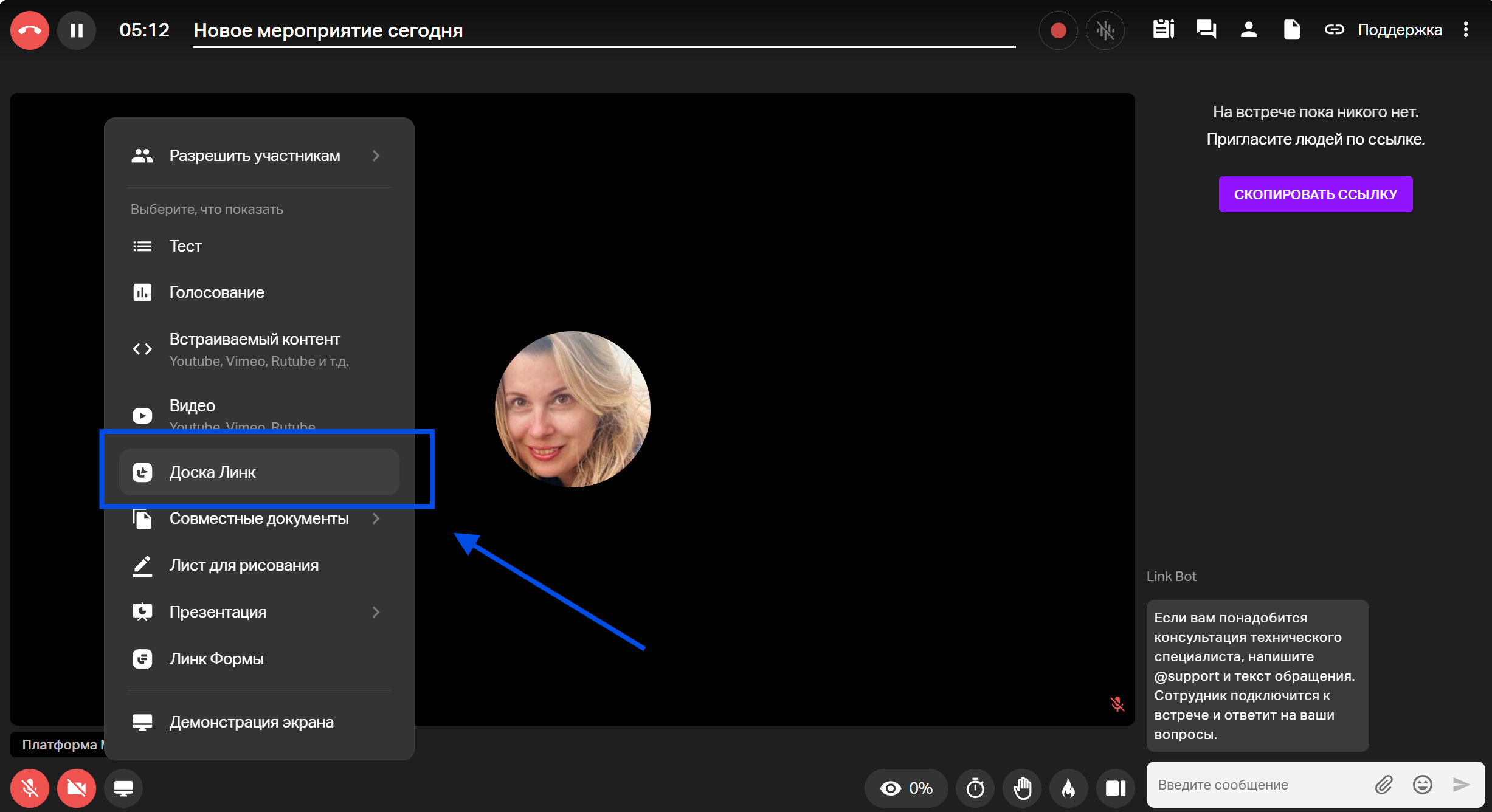Raise hand using the hand icon
The image size is (1492, 812).
coord(1022,788)
